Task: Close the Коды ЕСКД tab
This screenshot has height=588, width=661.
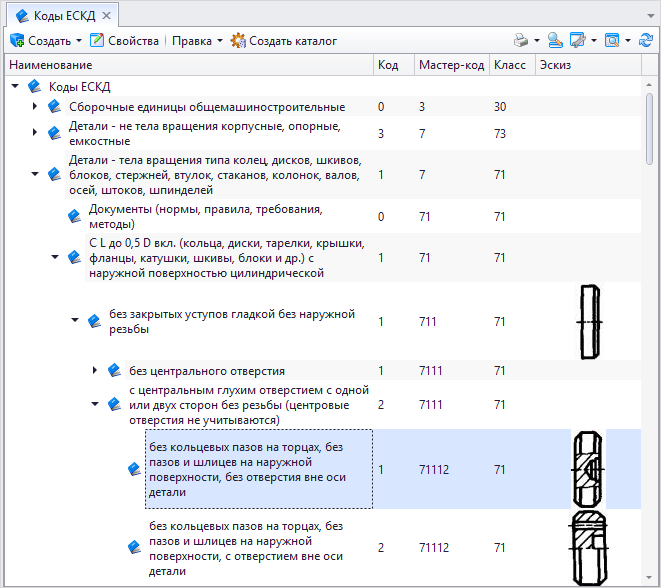Action: coord(106,14)
